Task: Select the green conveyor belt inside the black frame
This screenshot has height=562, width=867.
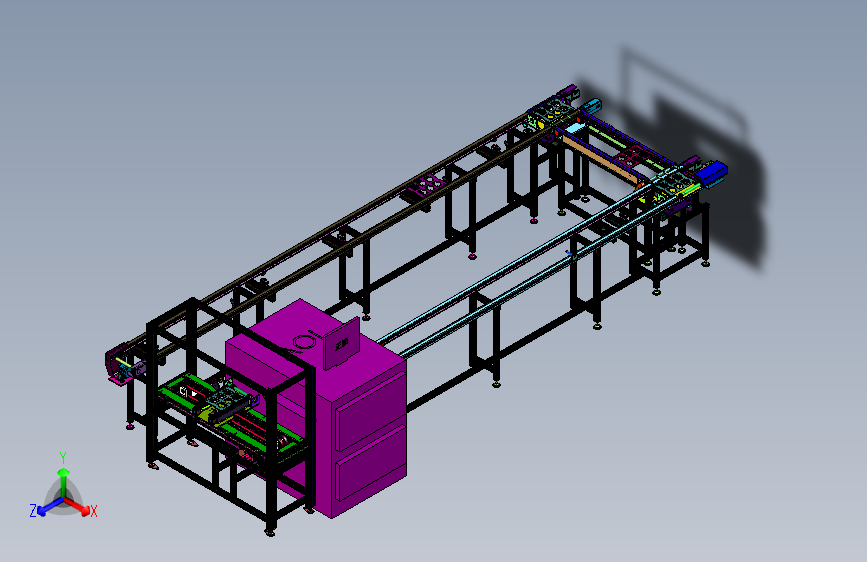Action: tap(231, 414)
